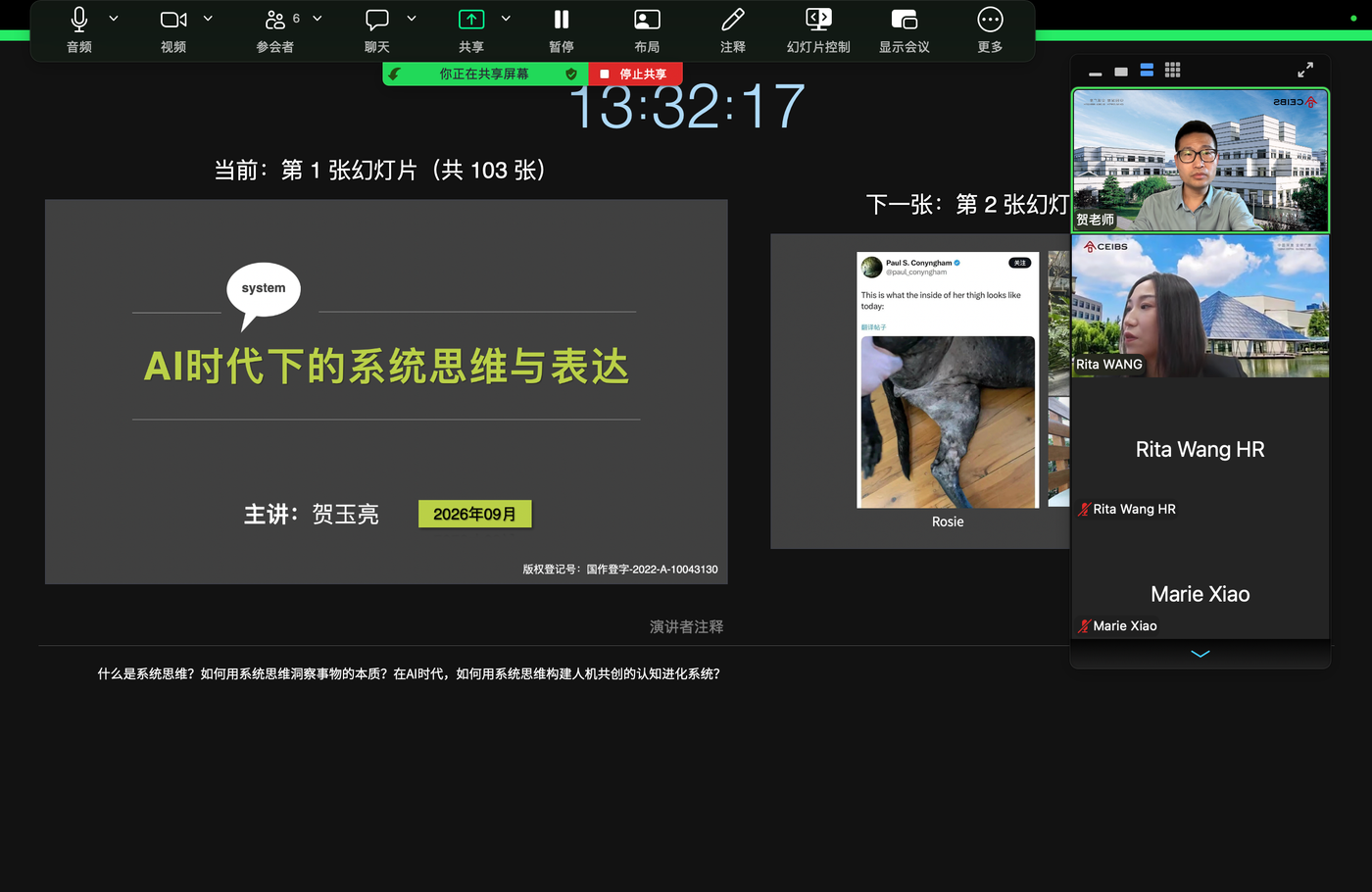Image resolution: width=1372 pixels, height=892 pixels.
Task: Switch video panel to single-speaker view
Action: point(1121,72)
